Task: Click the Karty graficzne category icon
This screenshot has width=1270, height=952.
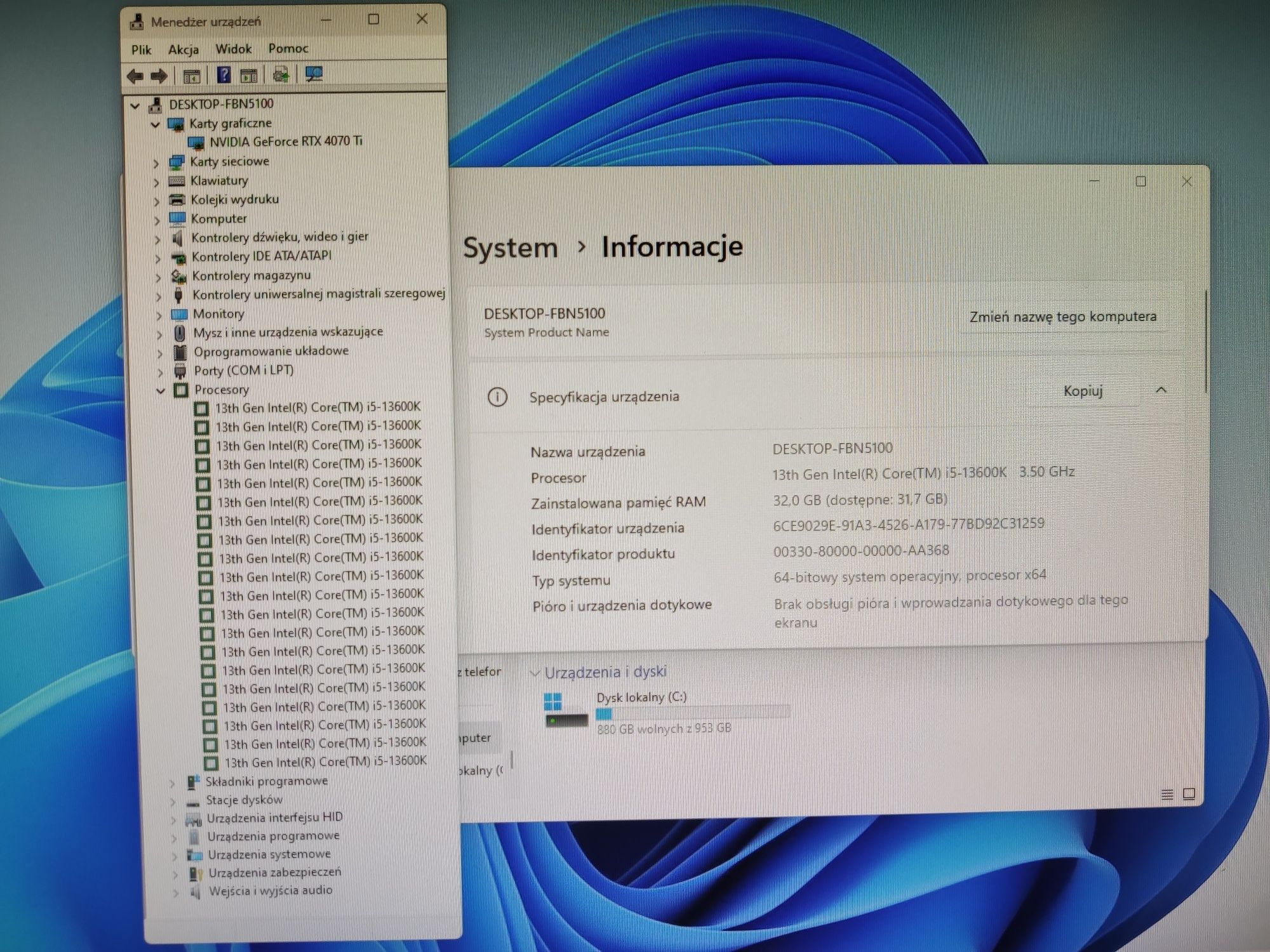Action: [x=175, y=124]
